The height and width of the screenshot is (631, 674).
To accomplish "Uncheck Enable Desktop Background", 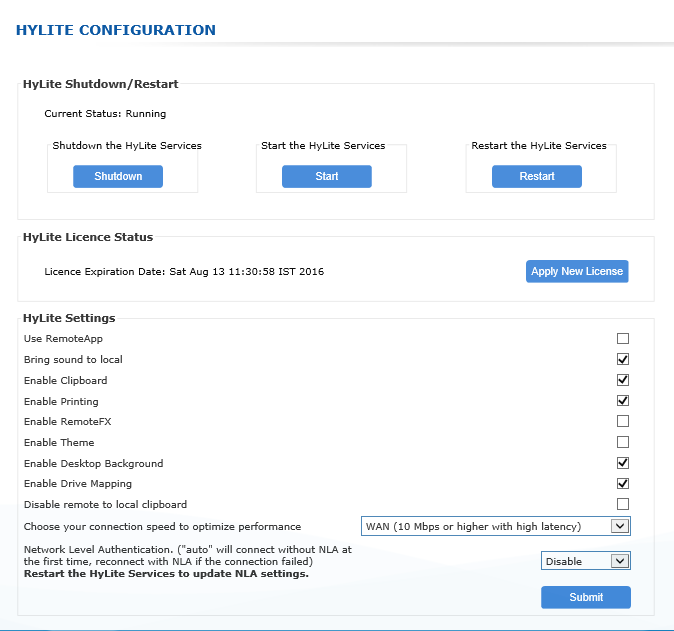I will [623, 463].
